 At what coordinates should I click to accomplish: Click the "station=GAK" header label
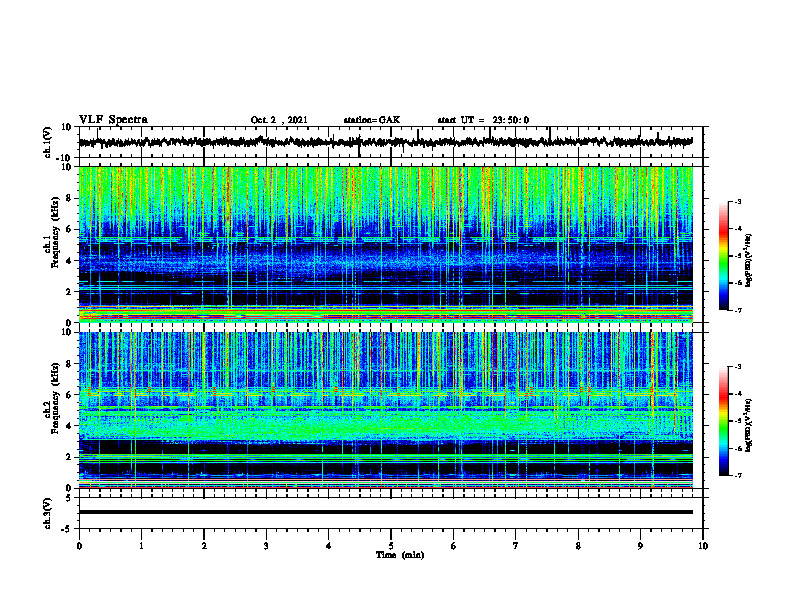click(x=372, y=120)
